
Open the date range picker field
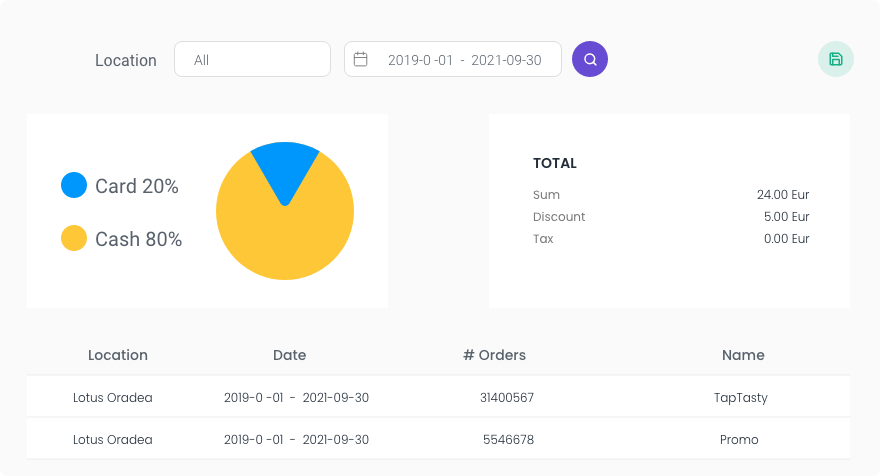click(x=453, y=59)
